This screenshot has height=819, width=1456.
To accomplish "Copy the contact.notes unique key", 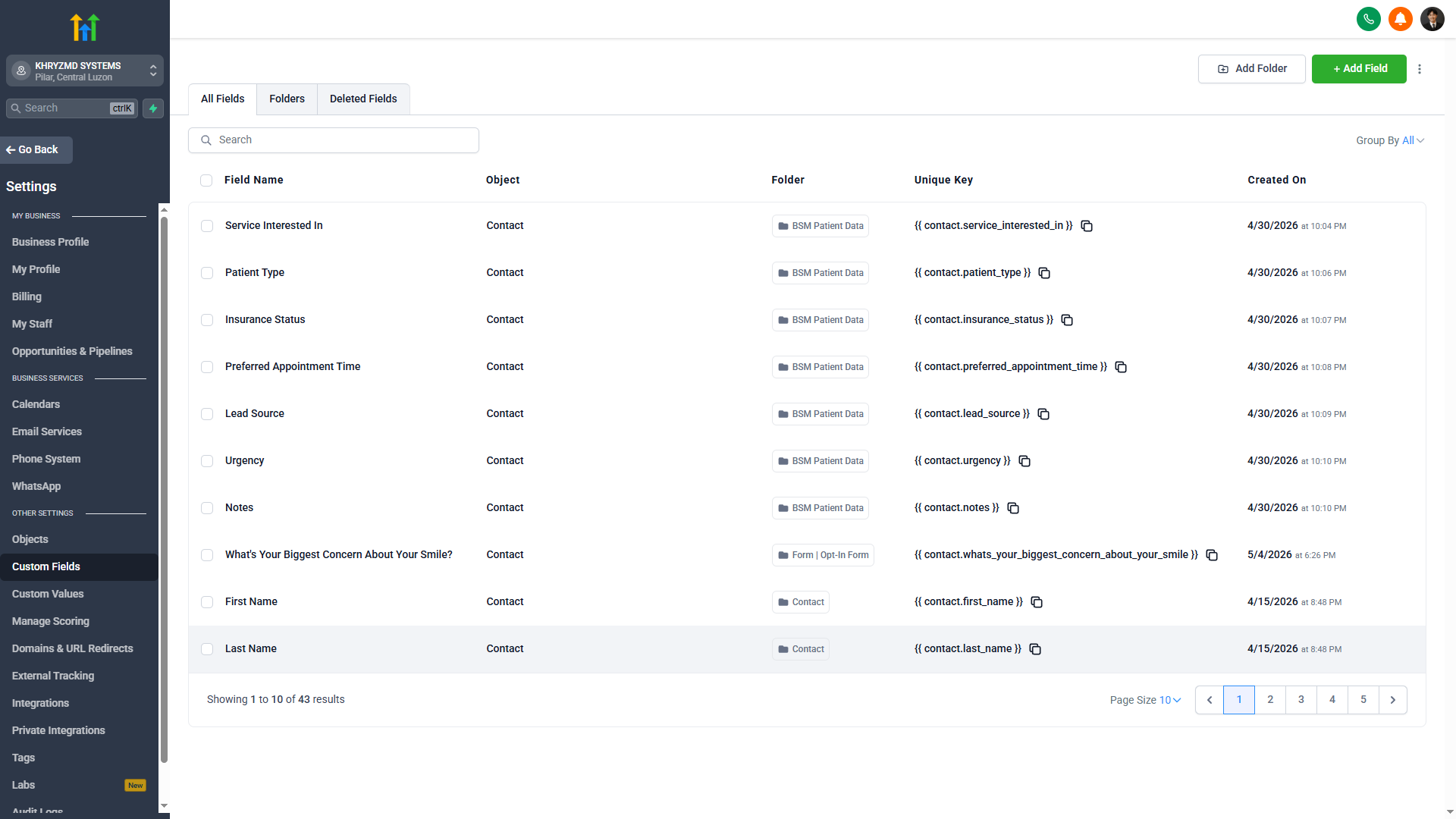I will coord(1013,508).
